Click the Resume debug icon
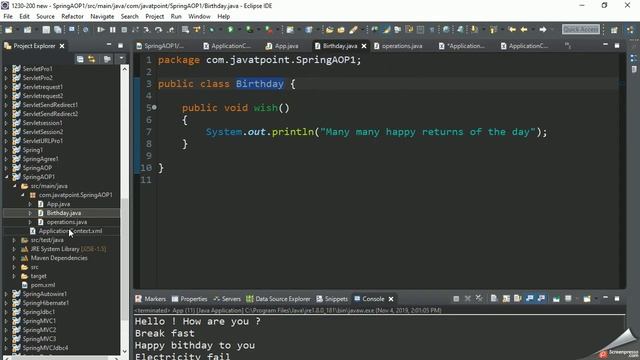Image resolution: width=640 pixels, height=360 pixels. click(101, 29)
